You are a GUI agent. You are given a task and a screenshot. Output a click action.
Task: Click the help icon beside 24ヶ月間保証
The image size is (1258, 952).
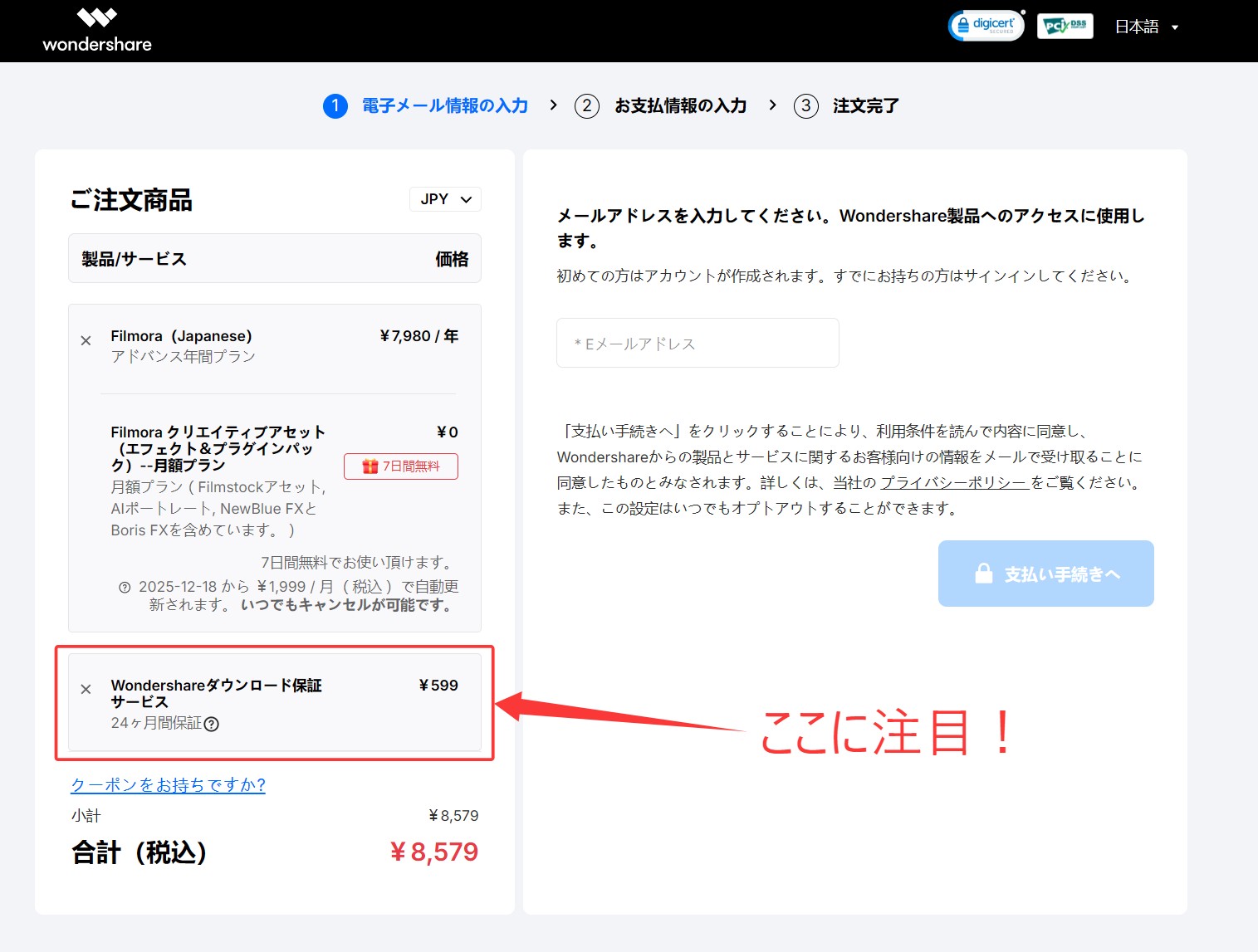[212, 724]
